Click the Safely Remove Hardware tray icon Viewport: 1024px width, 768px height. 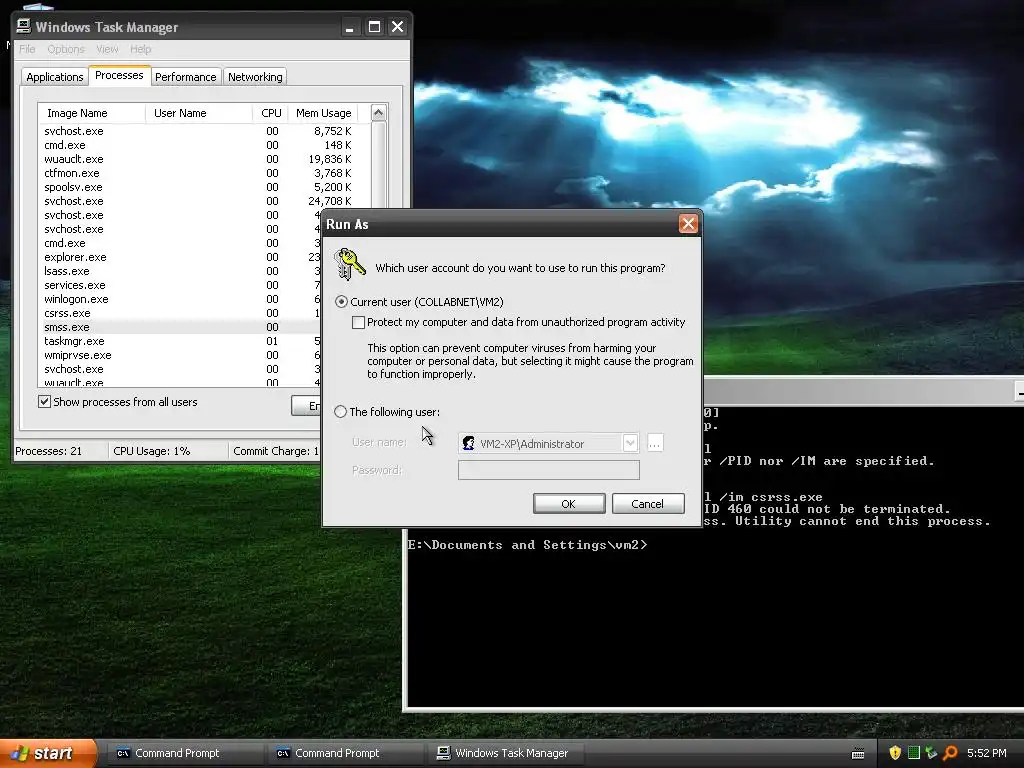[931, 753]
